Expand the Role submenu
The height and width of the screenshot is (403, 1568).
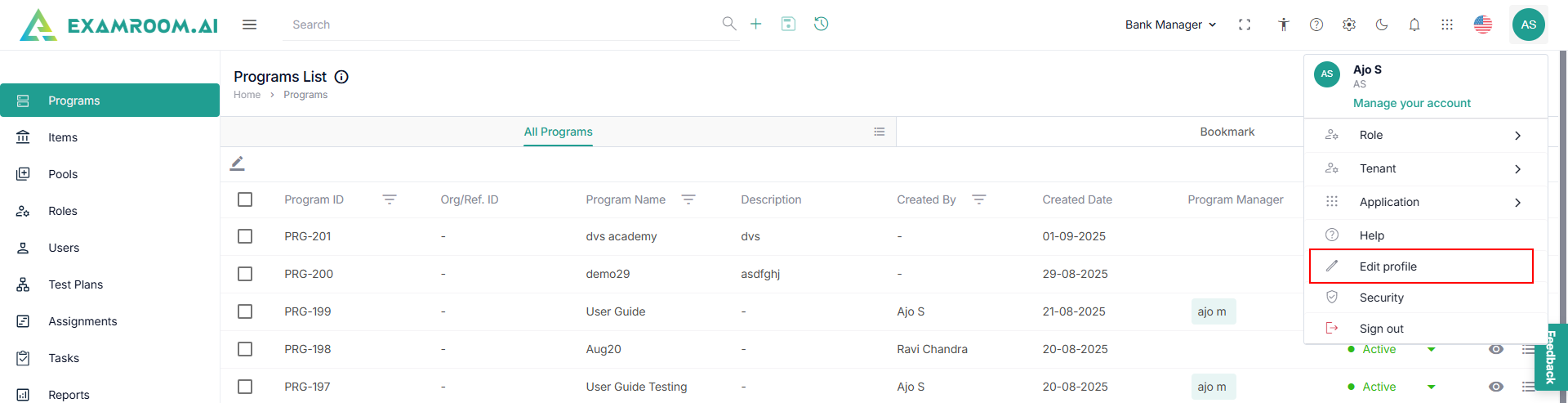[x=1425, y=136]
